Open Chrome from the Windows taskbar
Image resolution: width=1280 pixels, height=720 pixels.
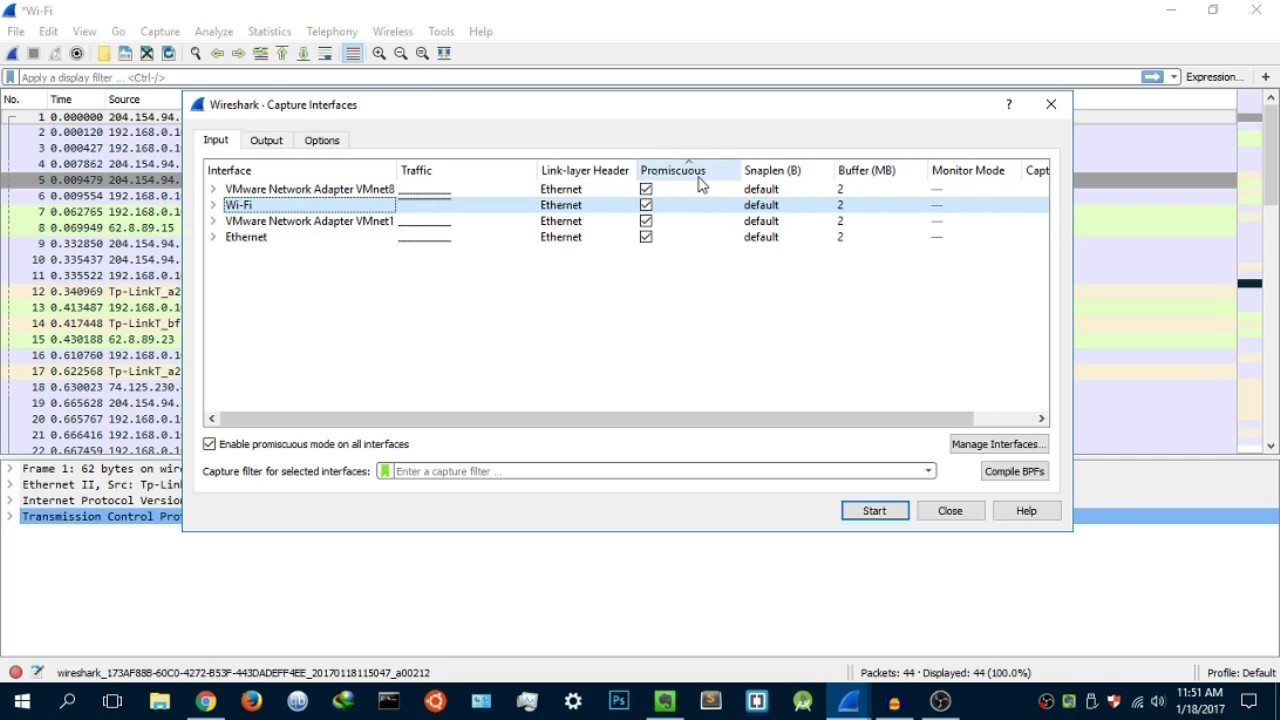click(x=205, y=701)
